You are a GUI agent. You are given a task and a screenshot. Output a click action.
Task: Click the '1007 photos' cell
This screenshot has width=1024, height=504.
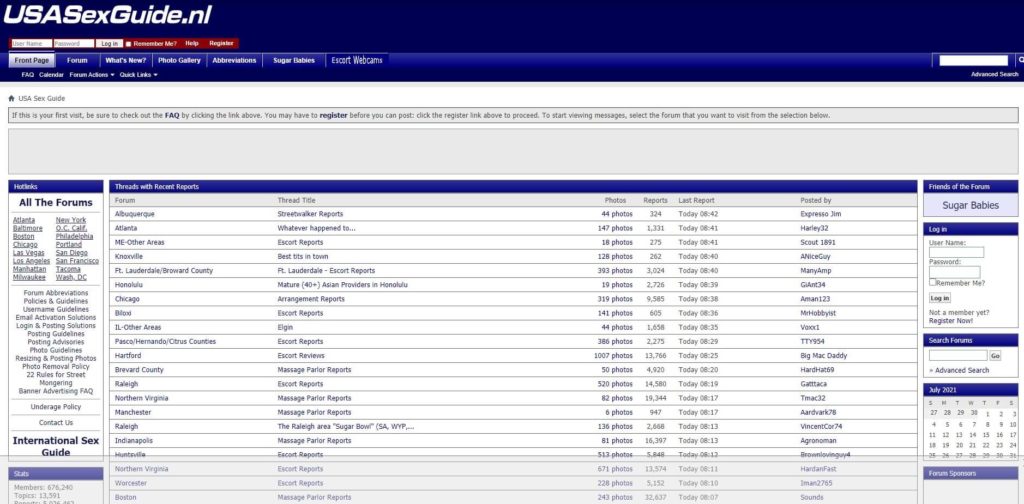(x=613, y=356)
